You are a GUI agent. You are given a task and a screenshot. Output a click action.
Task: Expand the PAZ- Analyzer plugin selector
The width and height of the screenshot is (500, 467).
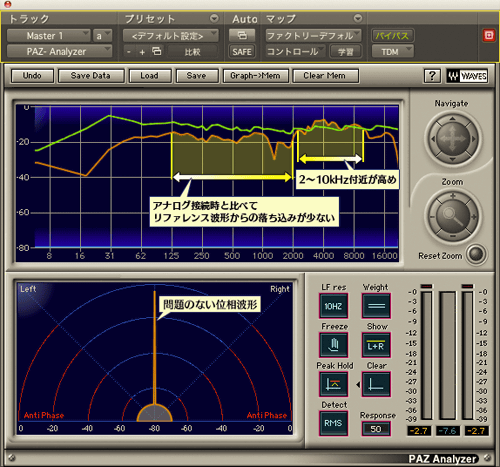tap(59, 52)
